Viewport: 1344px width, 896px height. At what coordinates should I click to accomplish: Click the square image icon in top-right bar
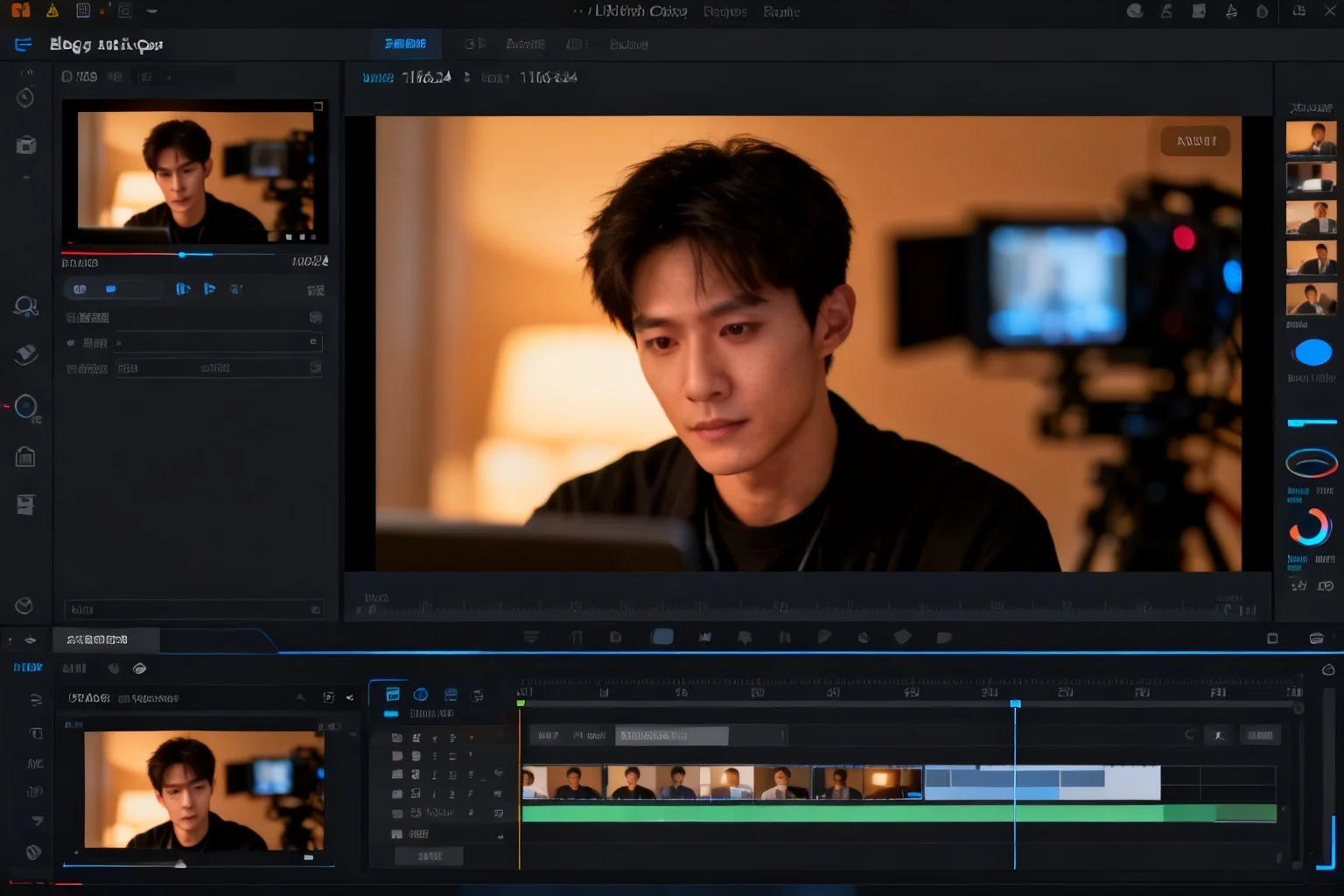pos(1199,11)
